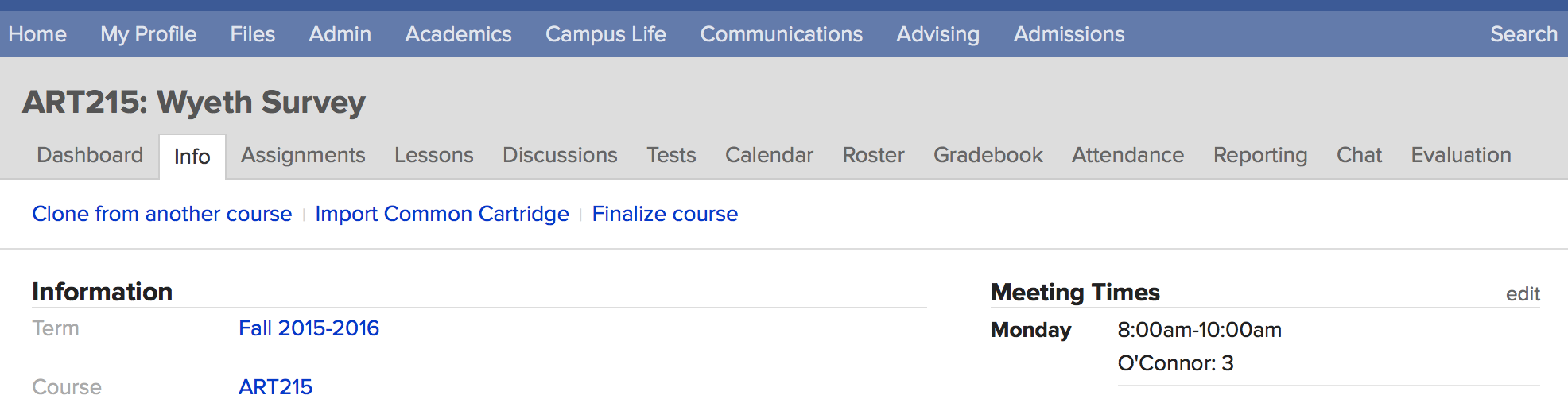
Task: Click Search in the top bar
Action: click(x=1523, y=34)
